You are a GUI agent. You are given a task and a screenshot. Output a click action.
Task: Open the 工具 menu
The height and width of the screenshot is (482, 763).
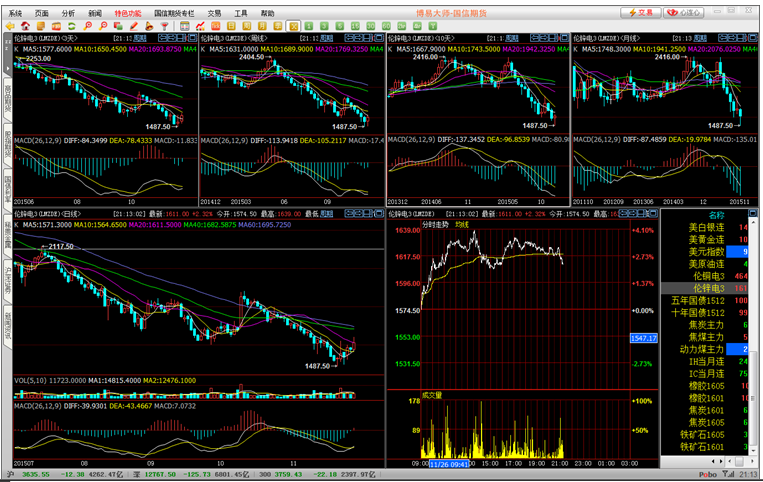pyautogui.click(x=240, y=13)
